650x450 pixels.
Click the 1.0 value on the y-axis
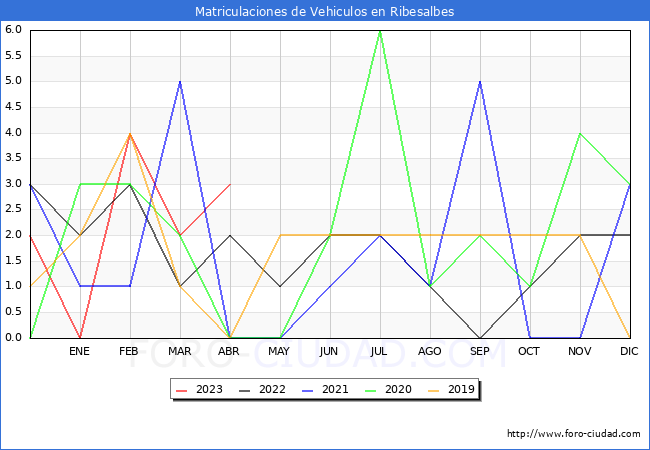click(13, 286)
